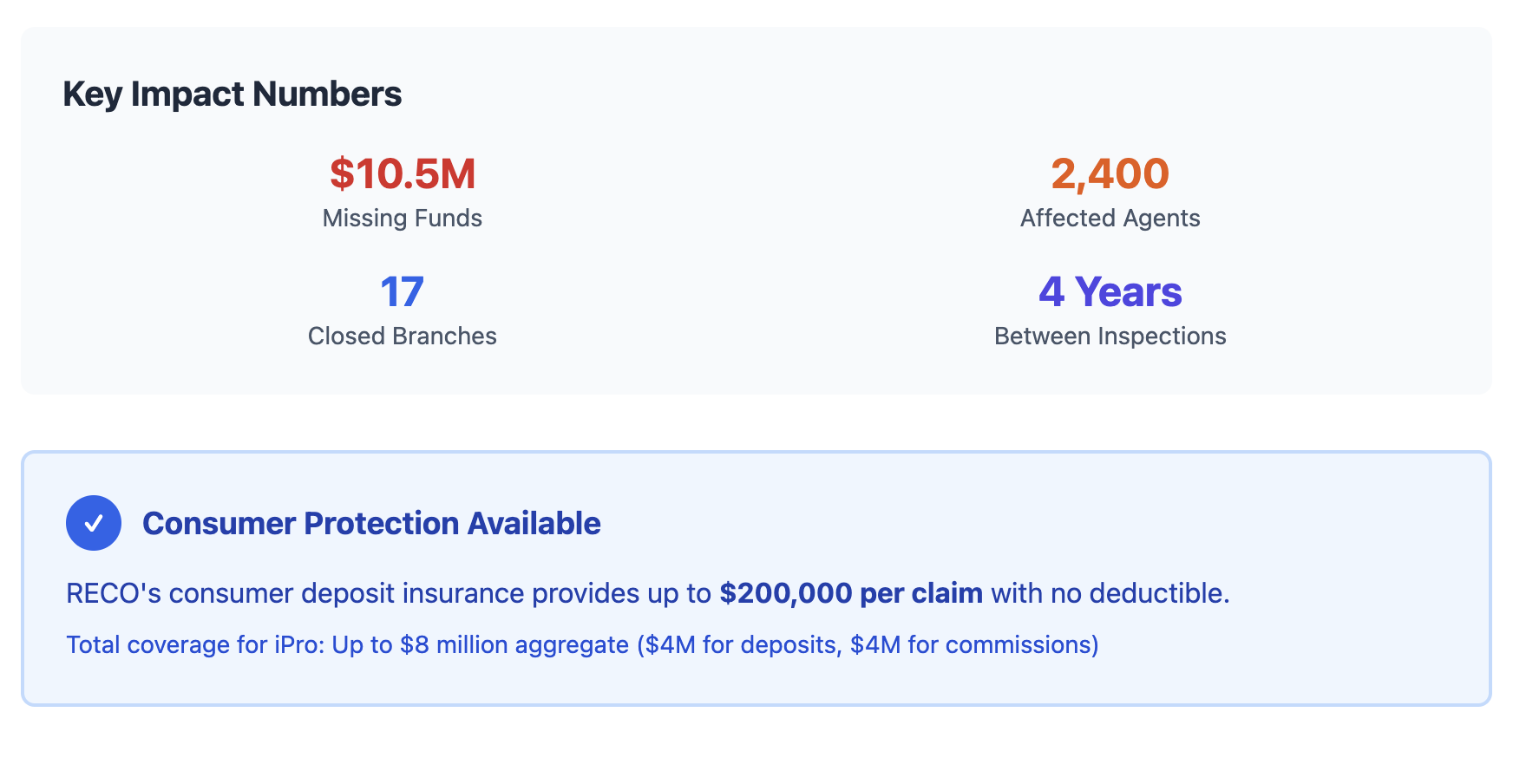Click the Between Inspections label
The height and width of the screenshot is (784, 1513).
[x=1110, y=336]
